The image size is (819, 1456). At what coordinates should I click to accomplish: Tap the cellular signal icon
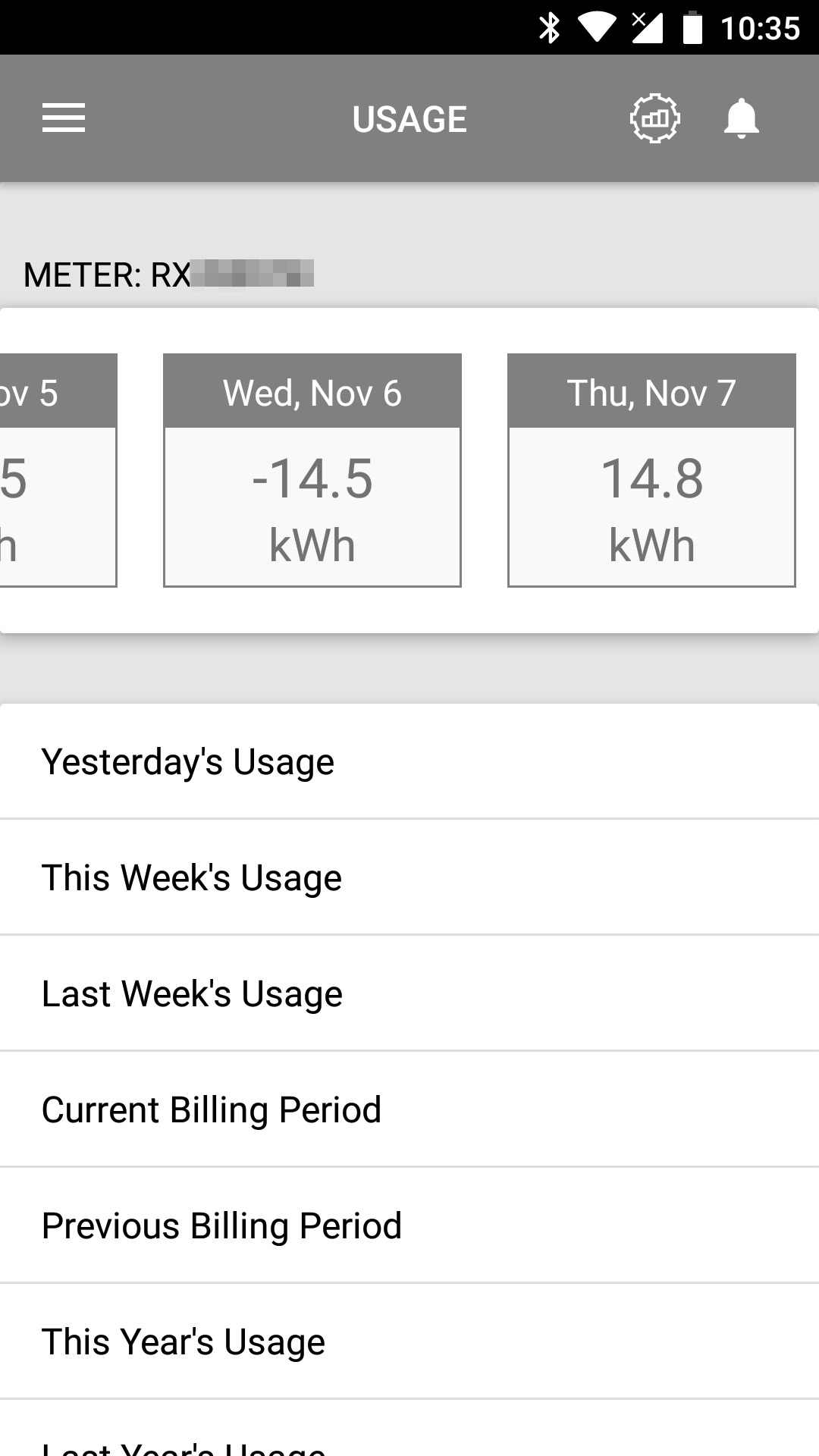click(647, 28)
